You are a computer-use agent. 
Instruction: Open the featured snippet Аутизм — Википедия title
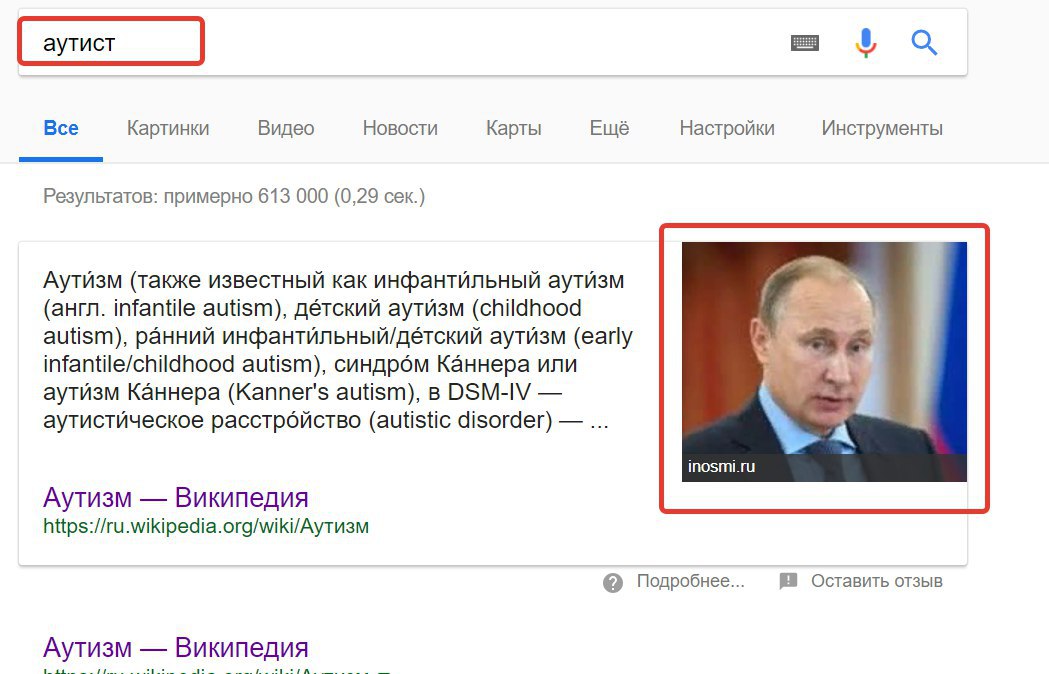[176, 497]
